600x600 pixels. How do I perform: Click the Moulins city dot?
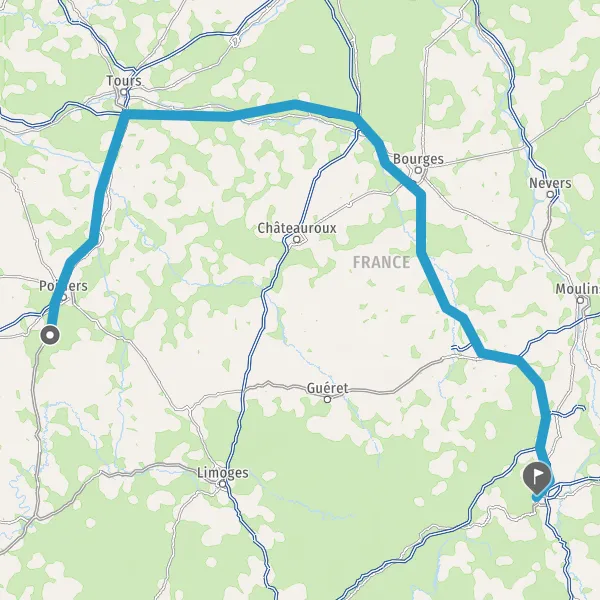point(580,300)
